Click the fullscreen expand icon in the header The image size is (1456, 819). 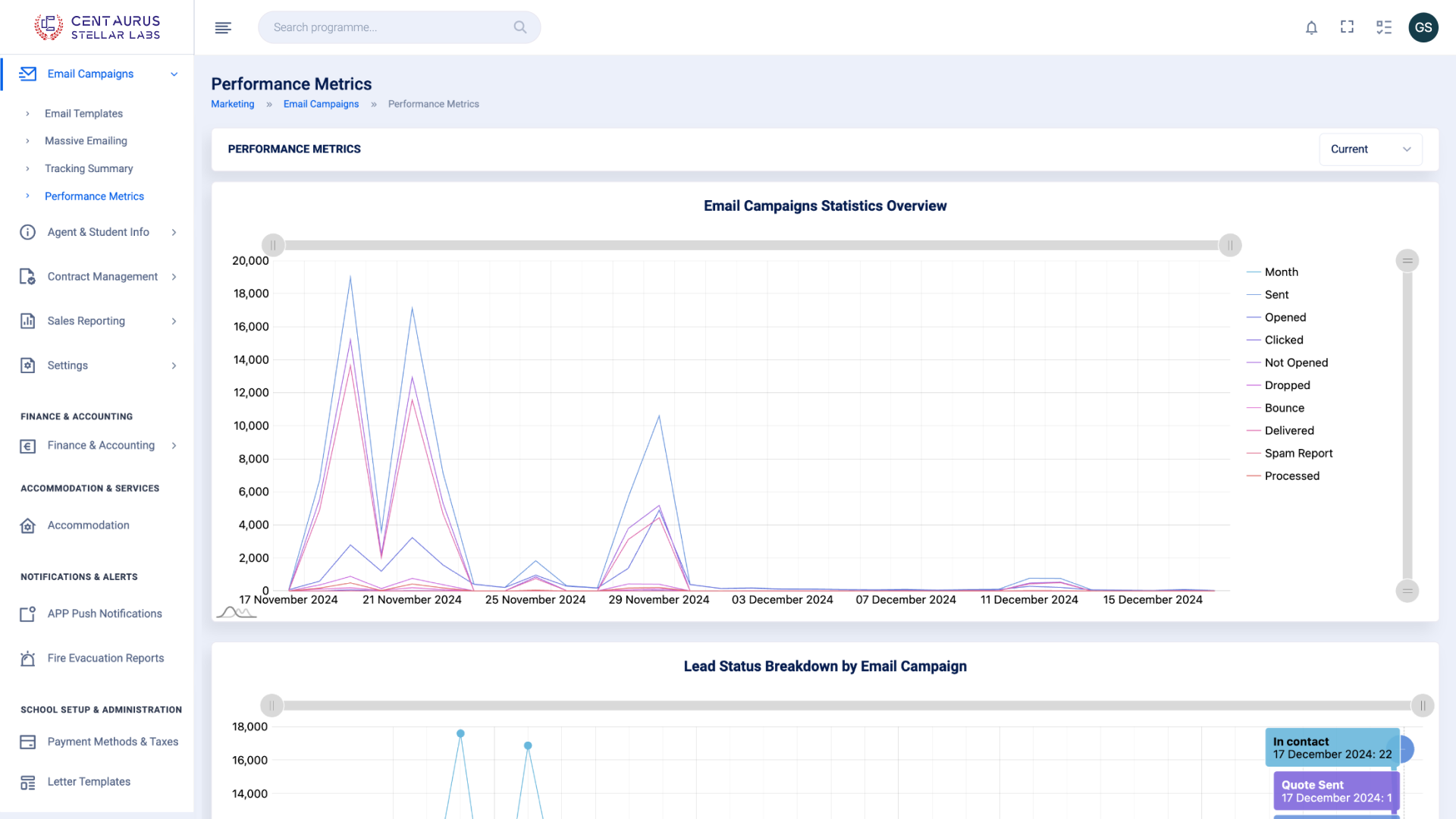click(1348, 27)
